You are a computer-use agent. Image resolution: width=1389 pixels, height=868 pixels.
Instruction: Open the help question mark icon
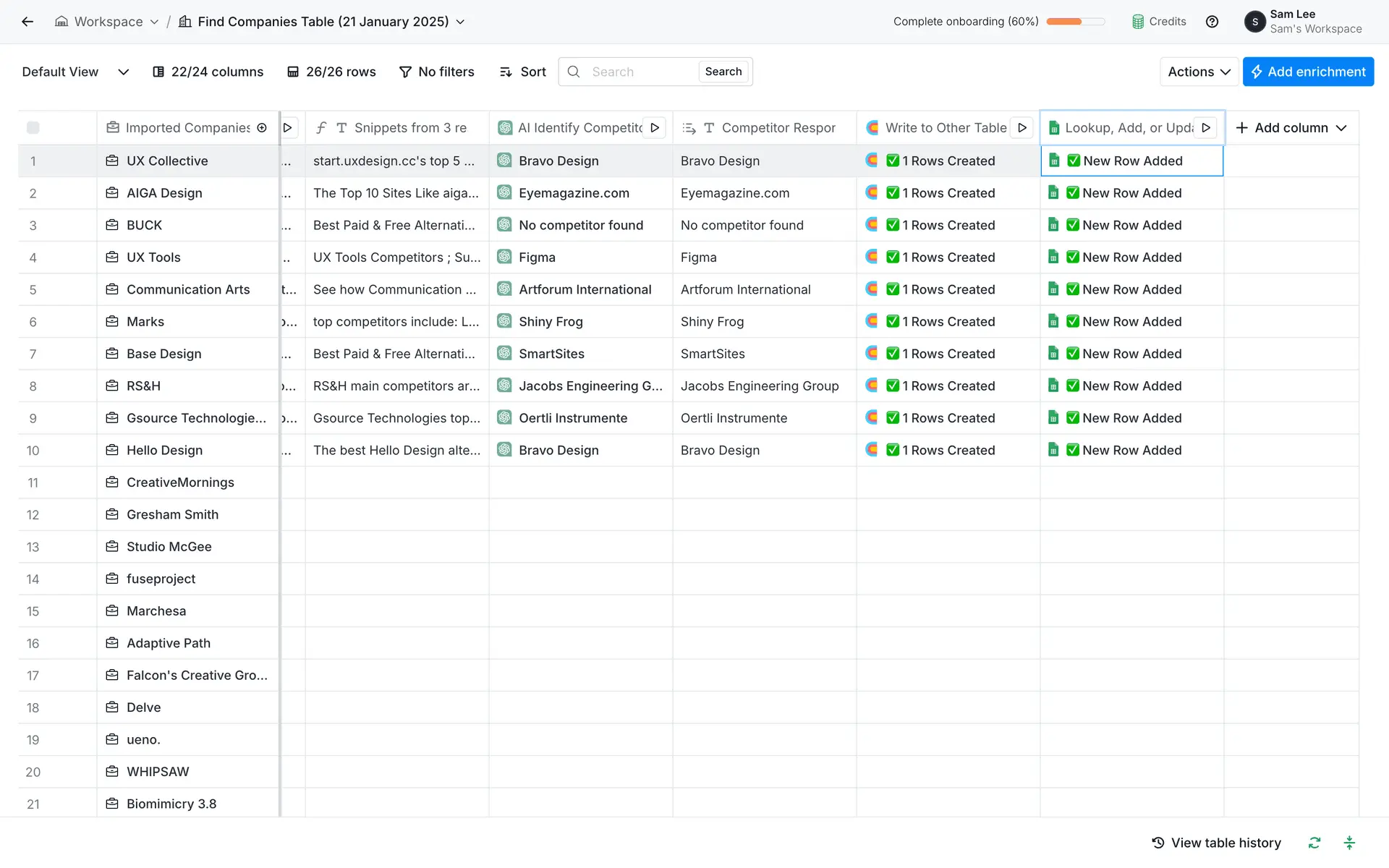pos(1212,22)
